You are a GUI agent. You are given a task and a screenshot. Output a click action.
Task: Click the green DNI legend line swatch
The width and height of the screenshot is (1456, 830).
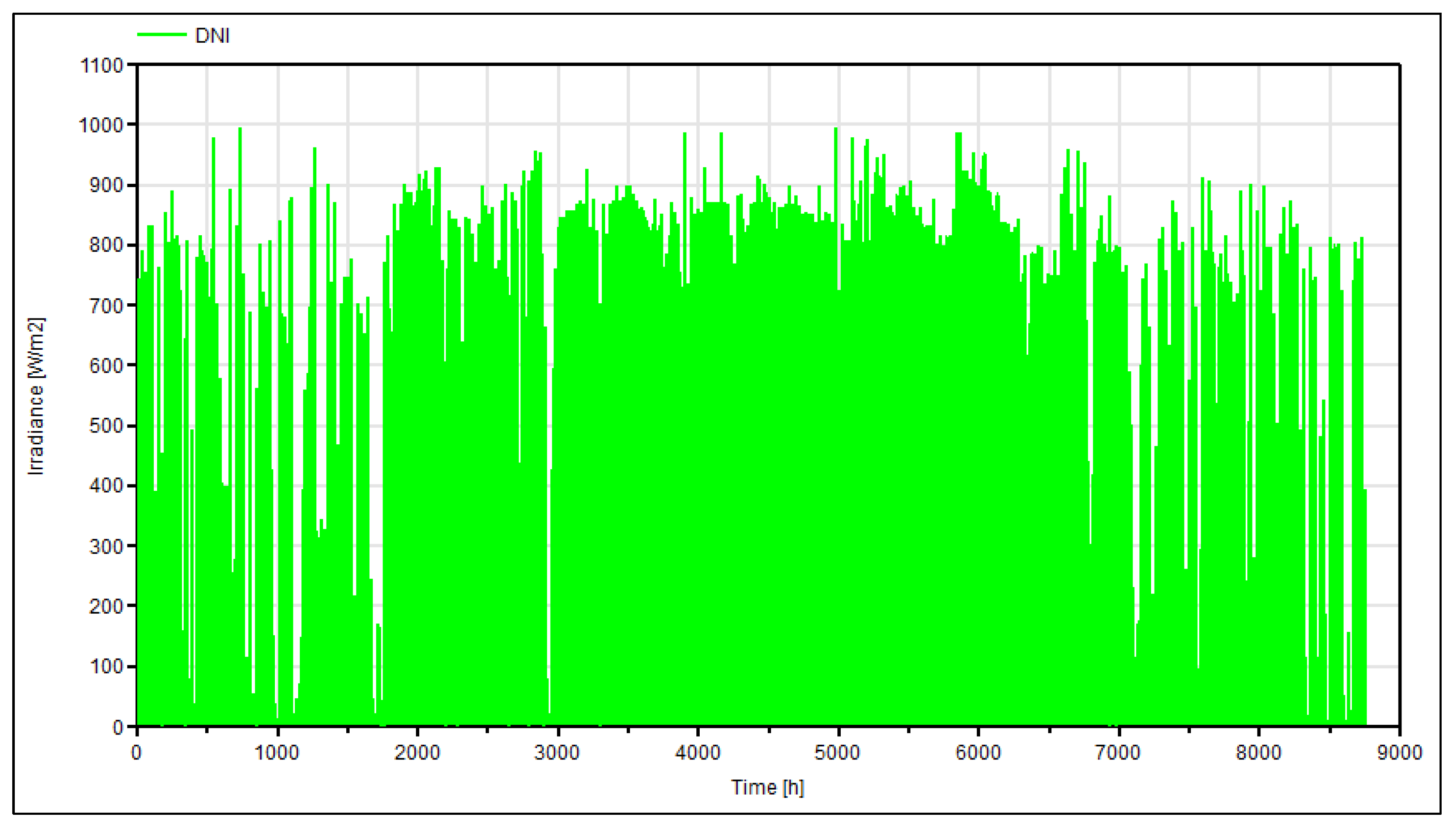pyautogui.click(x=162, y=35)
